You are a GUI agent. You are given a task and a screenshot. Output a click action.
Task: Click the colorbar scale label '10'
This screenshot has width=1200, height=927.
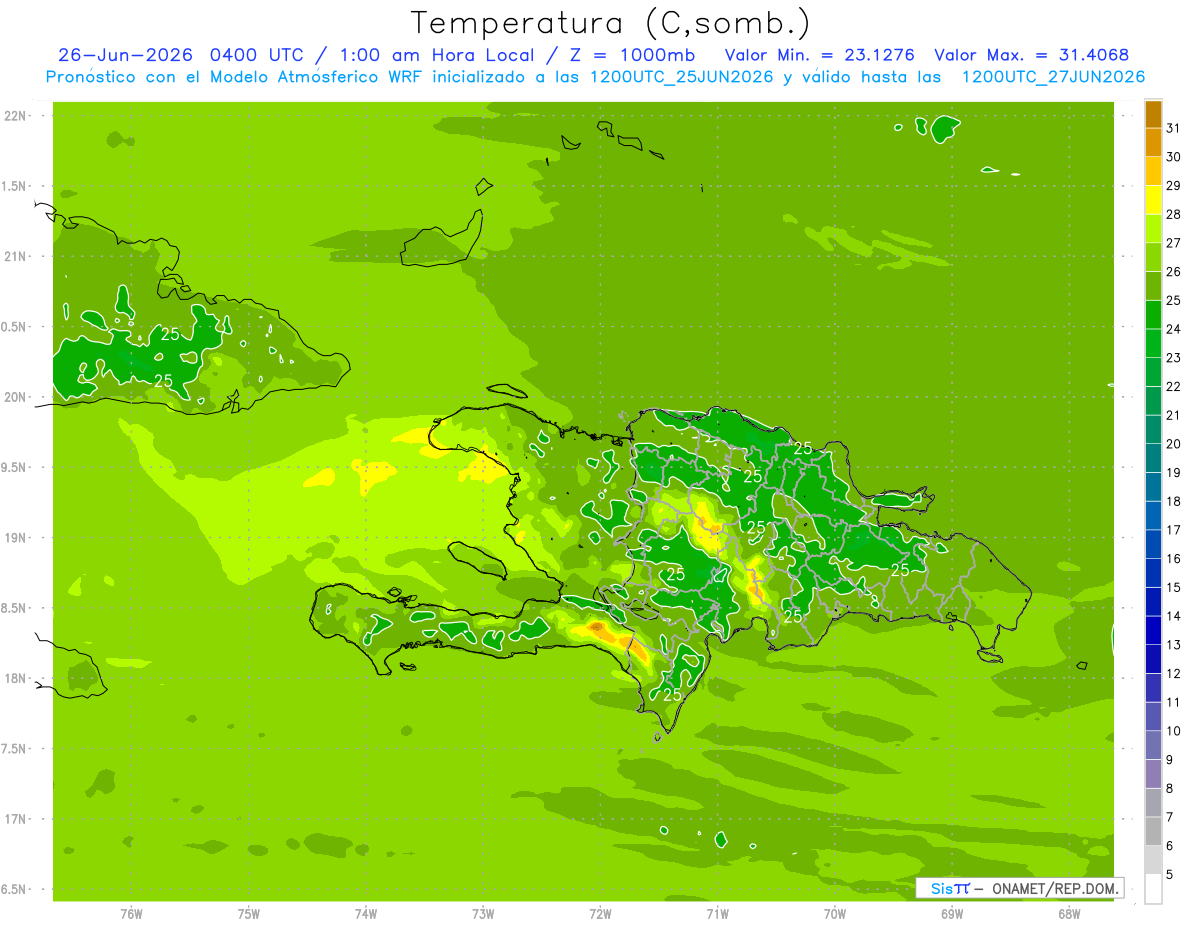[1174, 732]
